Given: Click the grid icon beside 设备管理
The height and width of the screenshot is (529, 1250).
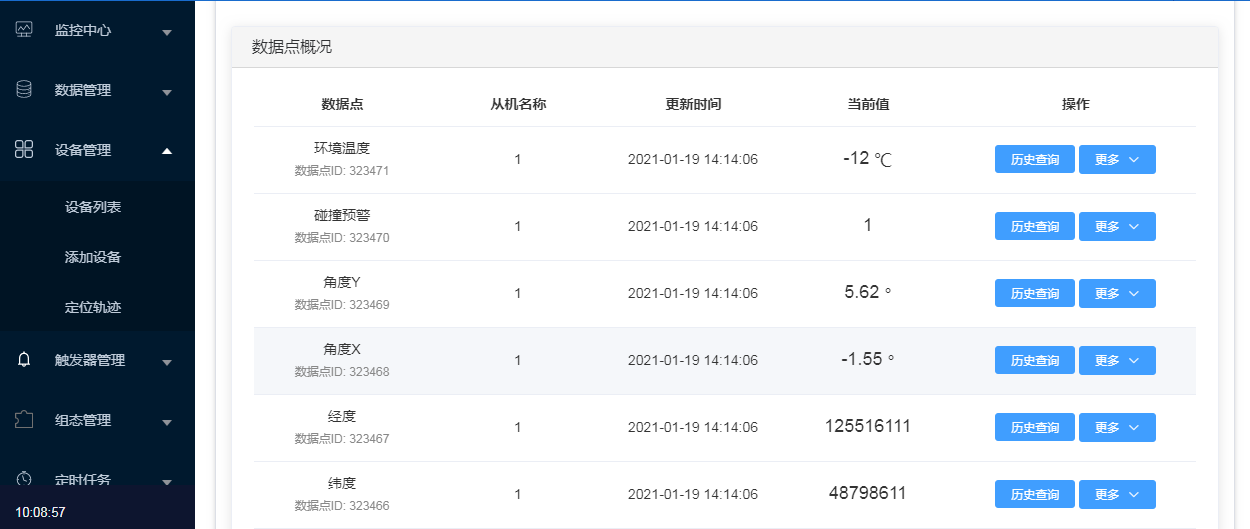Looking at the screenshot, I should pyautogui.click(x=25, y=150).
